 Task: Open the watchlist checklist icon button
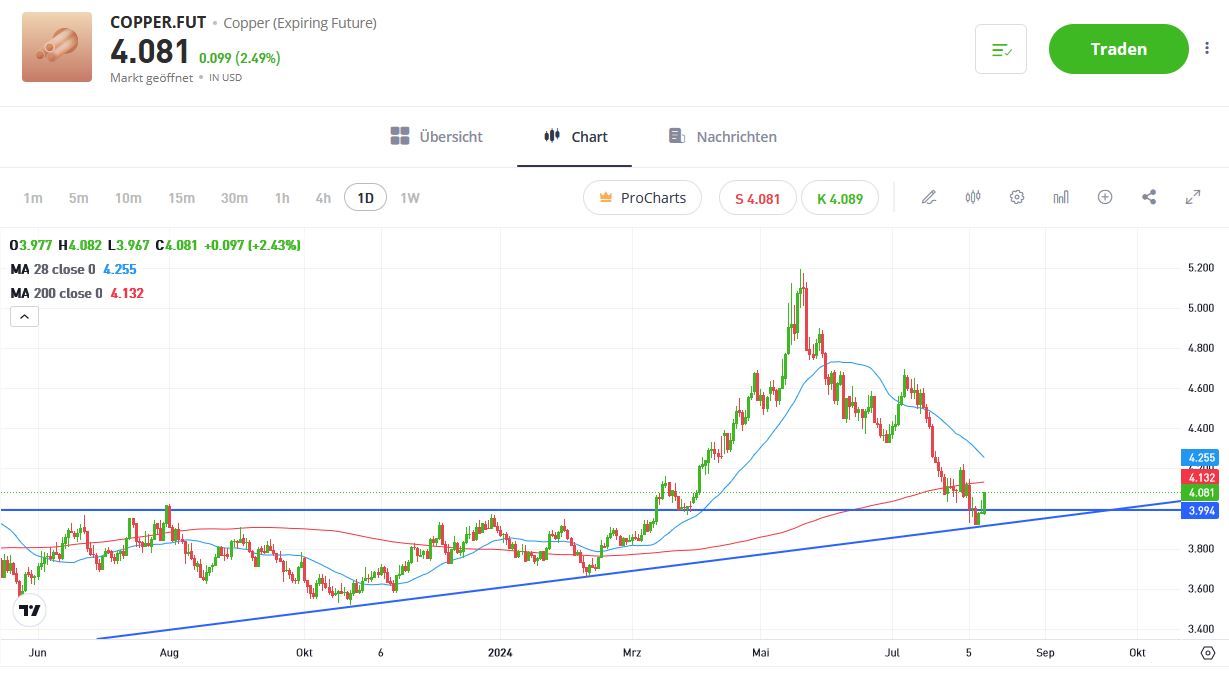(x=1001, y=49)
